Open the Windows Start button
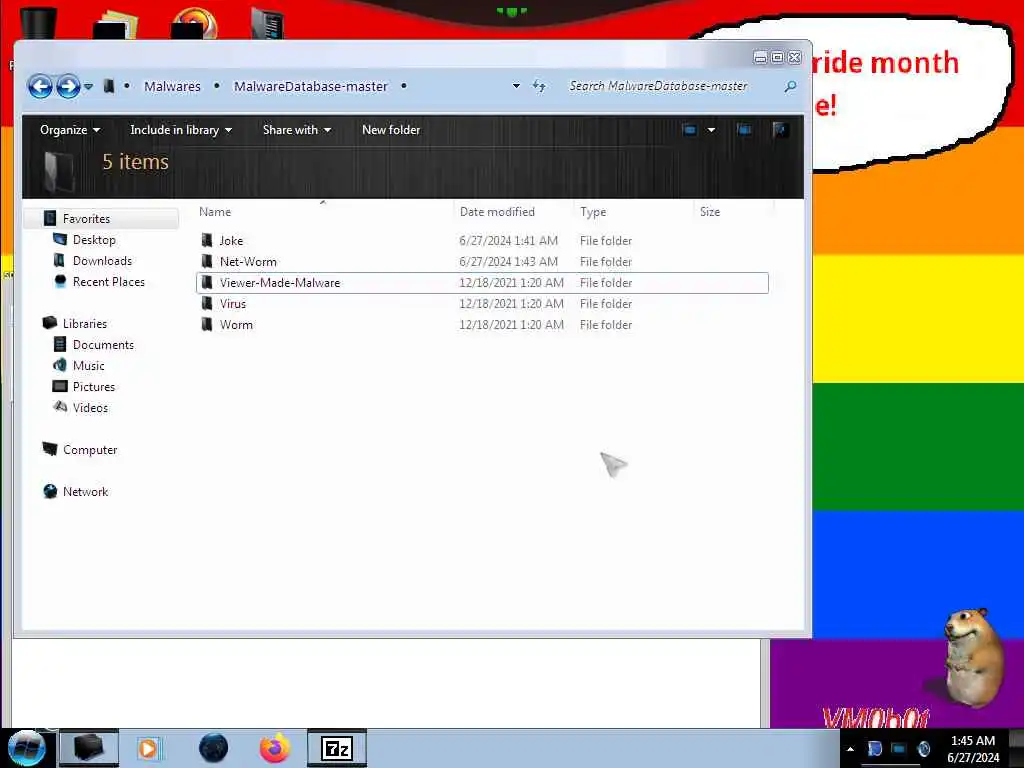The width and height of the screenshot is (1024, 768). (x=25, y=748)
